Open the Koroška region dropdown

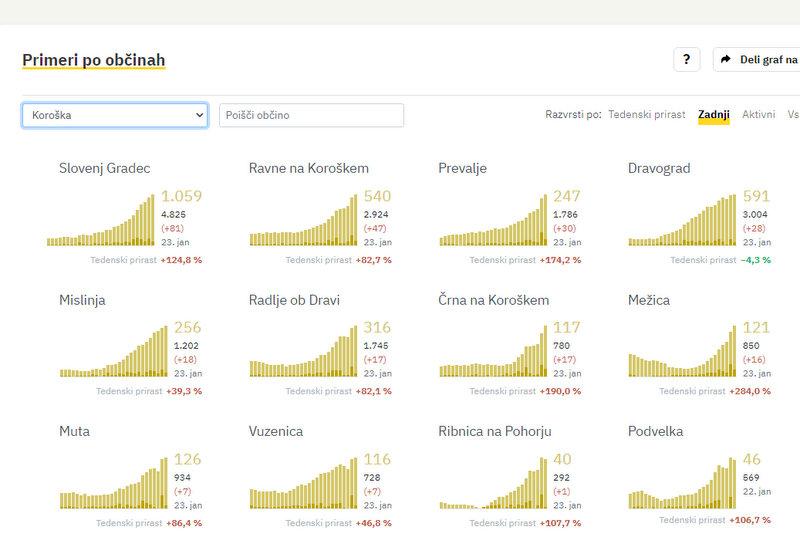pos(115,115)
